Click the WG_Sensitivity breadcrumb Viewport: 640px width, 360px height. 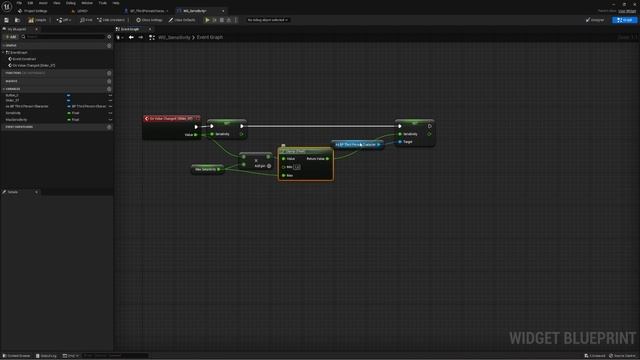tap(174, 37)
